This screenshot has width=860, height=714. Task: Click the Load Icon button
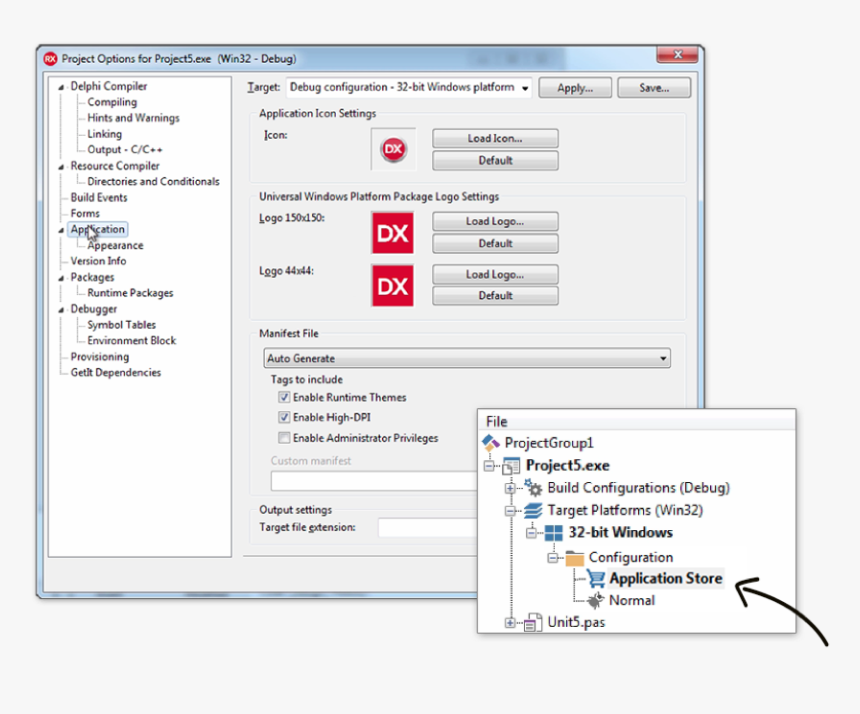[x=494, y=138]
